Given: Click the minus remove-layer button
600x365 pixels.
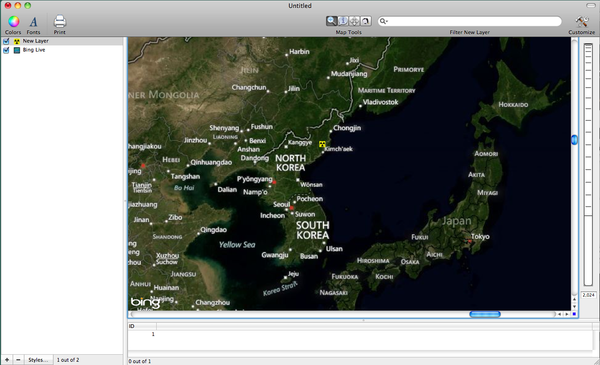Looking at the screenshot, I should coord(18,360).
